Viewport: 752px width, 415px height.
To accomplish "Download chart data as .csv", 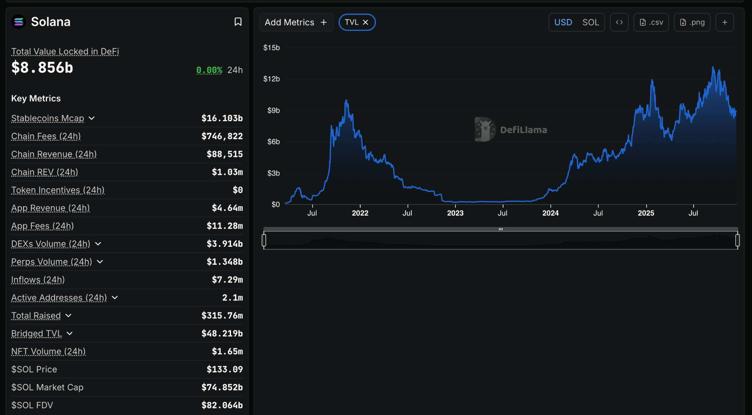I will pyautogui.click(x=651, y=22).
